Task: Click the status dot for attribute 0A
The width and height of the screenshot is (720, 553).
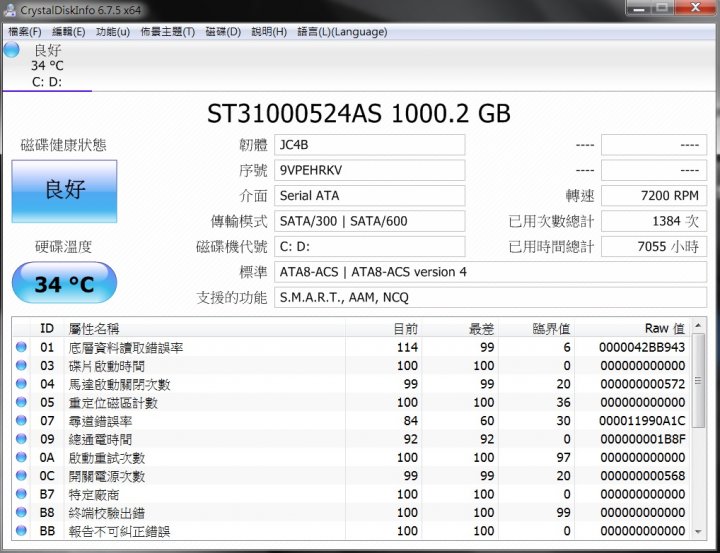Action: click(x=21, y=457)
